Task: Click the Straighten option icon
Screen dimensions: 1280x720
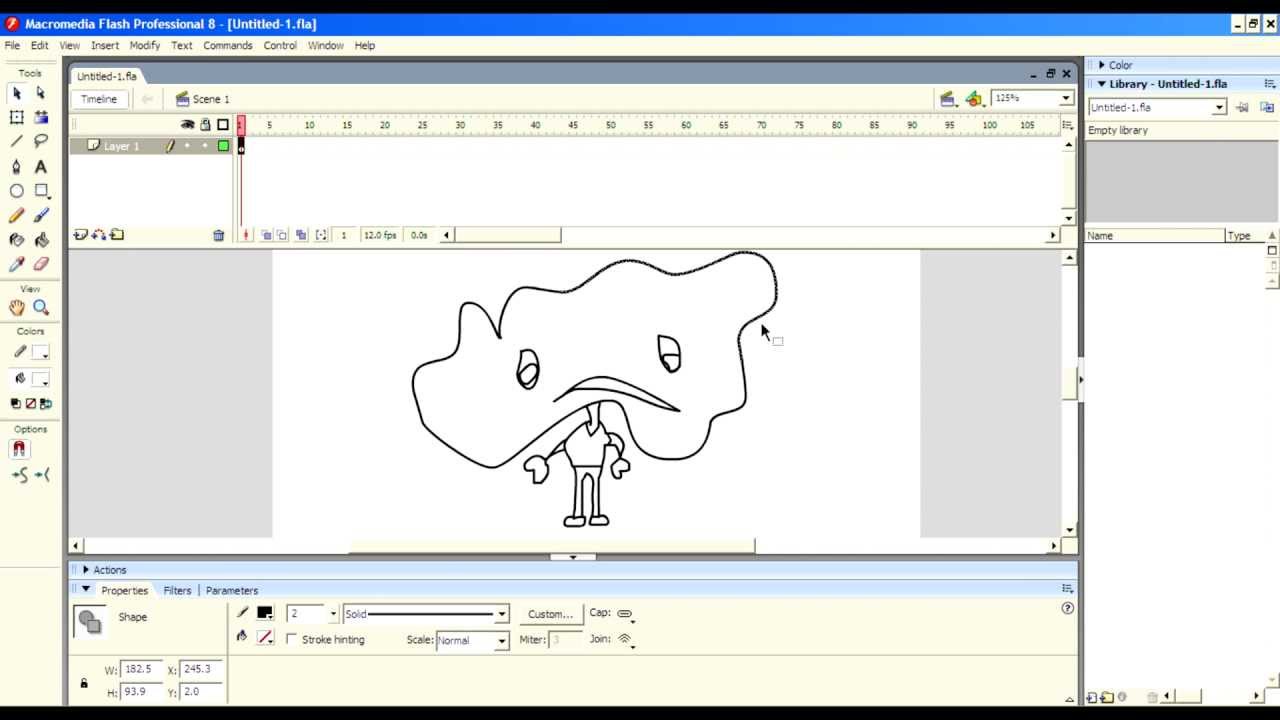Action: tap(42, 475)
